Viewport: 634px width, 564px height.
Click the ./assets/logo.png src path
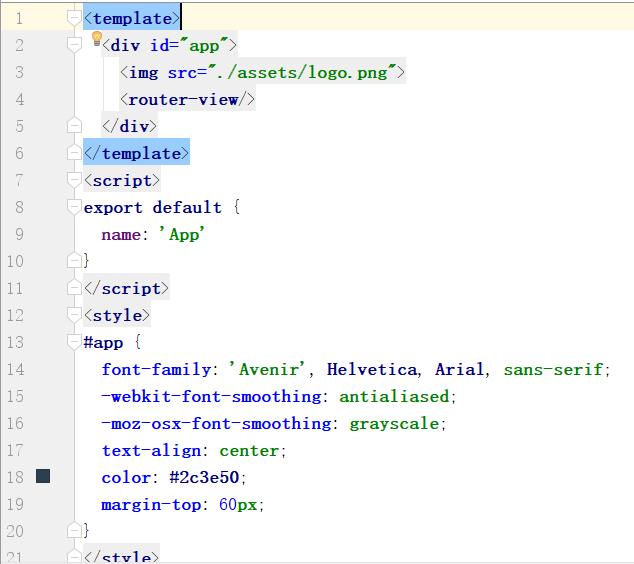[302, 72]
